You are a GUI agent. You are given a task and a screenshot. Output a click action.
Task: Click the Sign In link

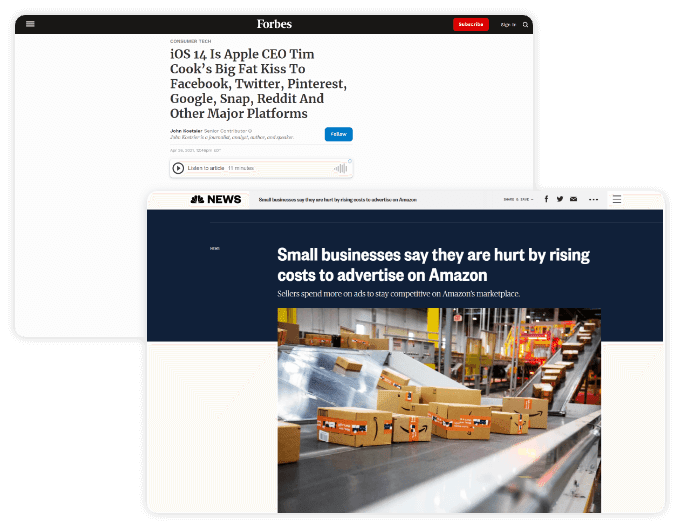pos(508,25)
